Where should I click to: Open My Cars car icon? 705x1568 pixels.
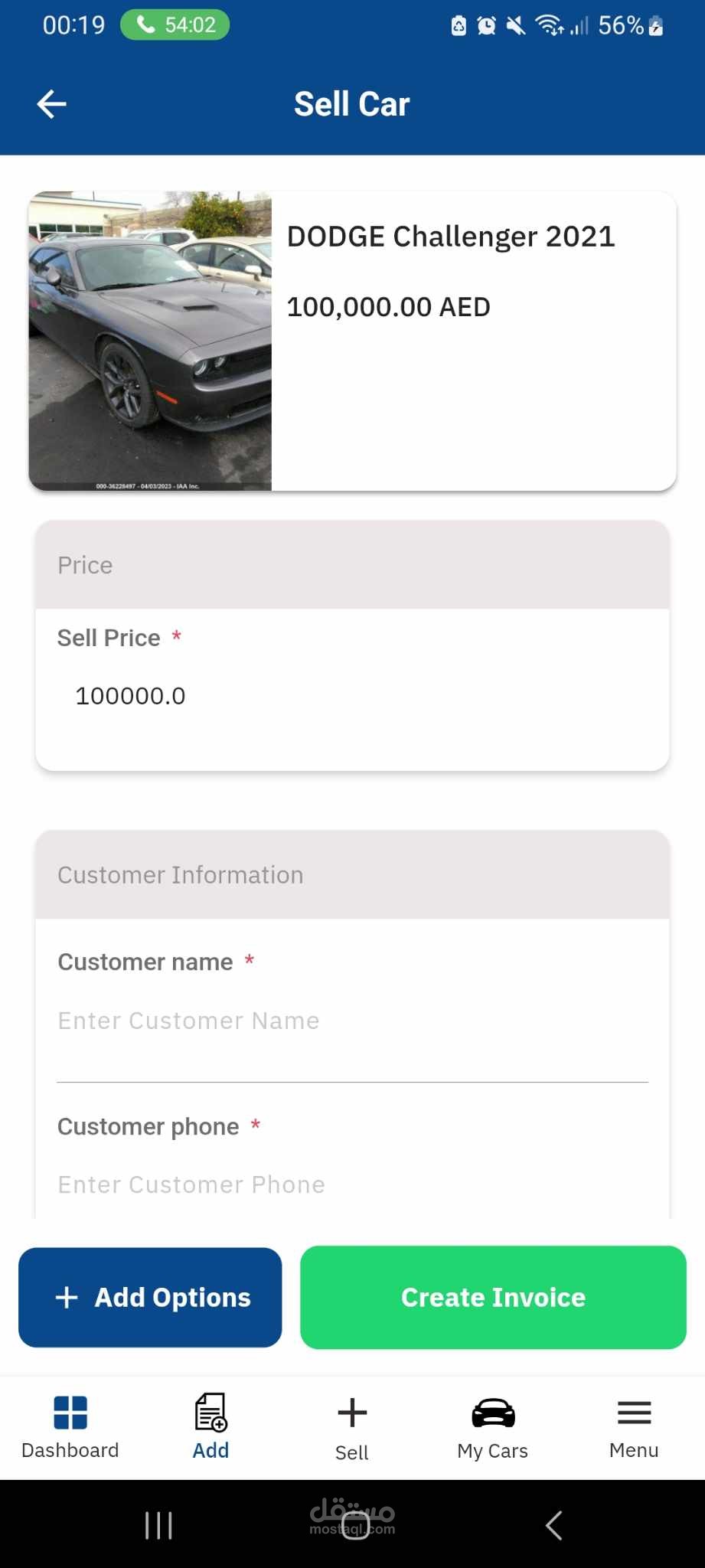493,1413
